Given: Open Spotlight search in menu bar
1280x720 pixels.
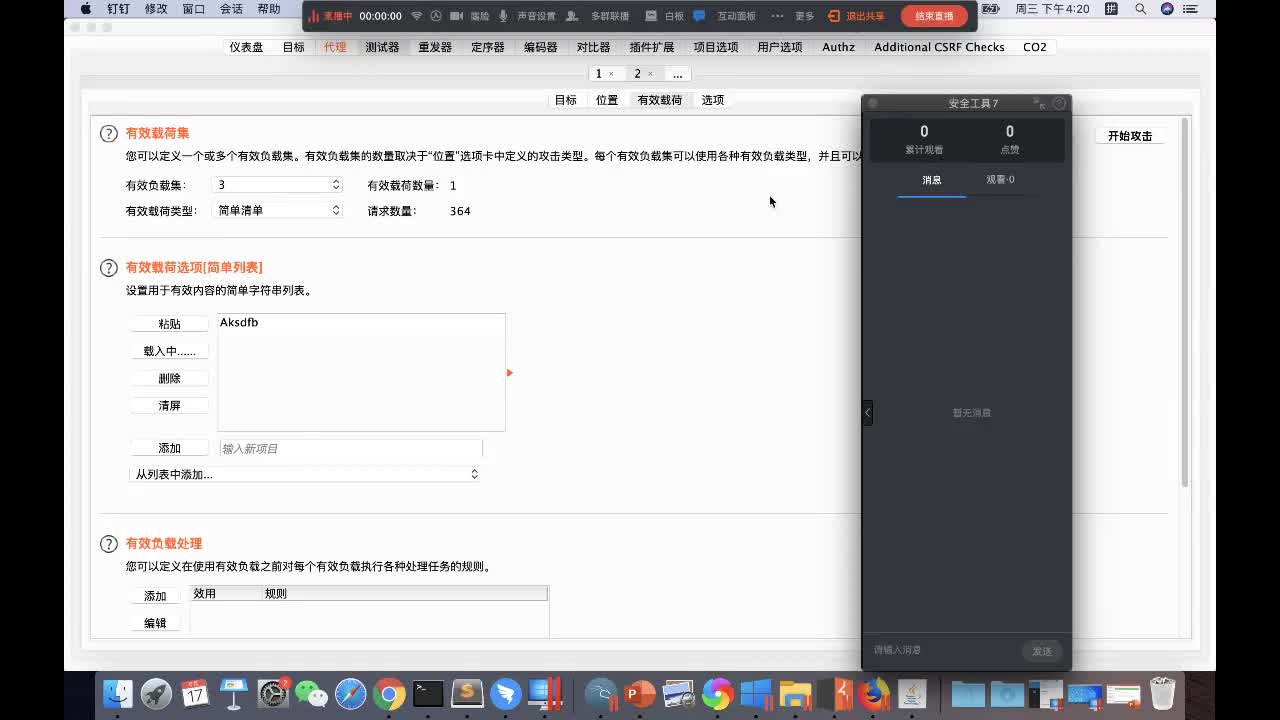Looking at the screenshot, I should point(1142,8).
